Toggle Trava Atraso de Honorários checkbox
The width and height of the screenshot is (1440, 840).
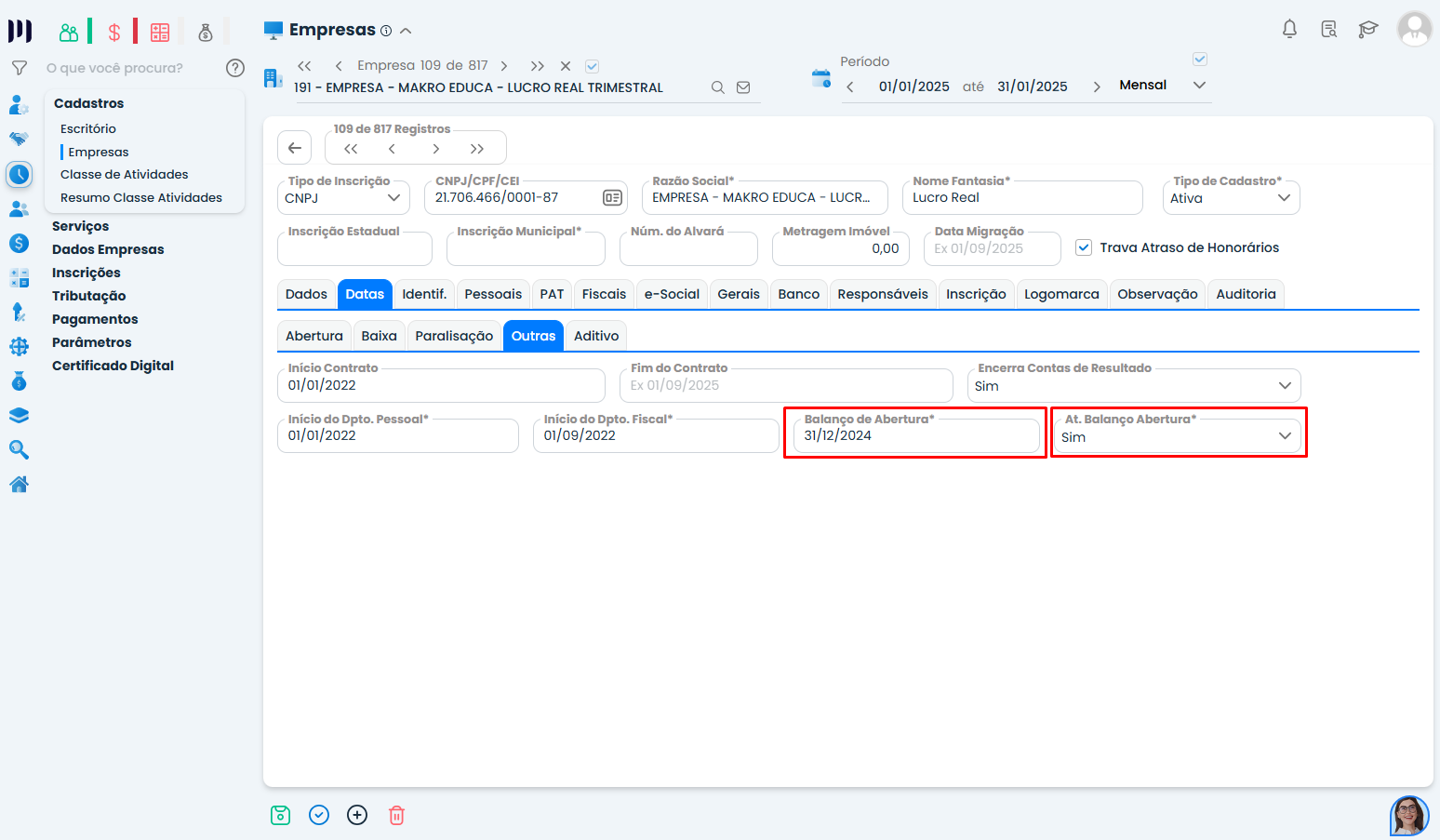point(1083,247)
